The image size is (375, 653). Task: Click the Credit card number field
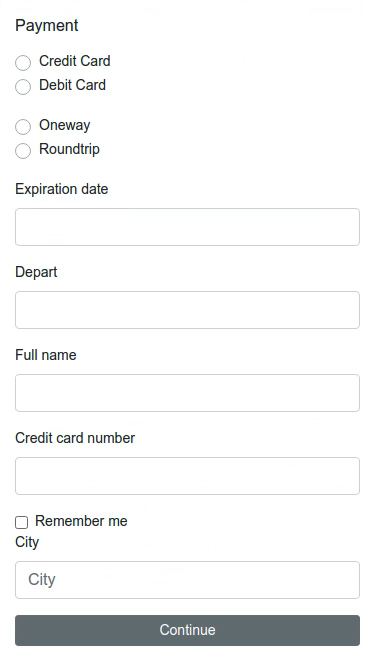188,476
